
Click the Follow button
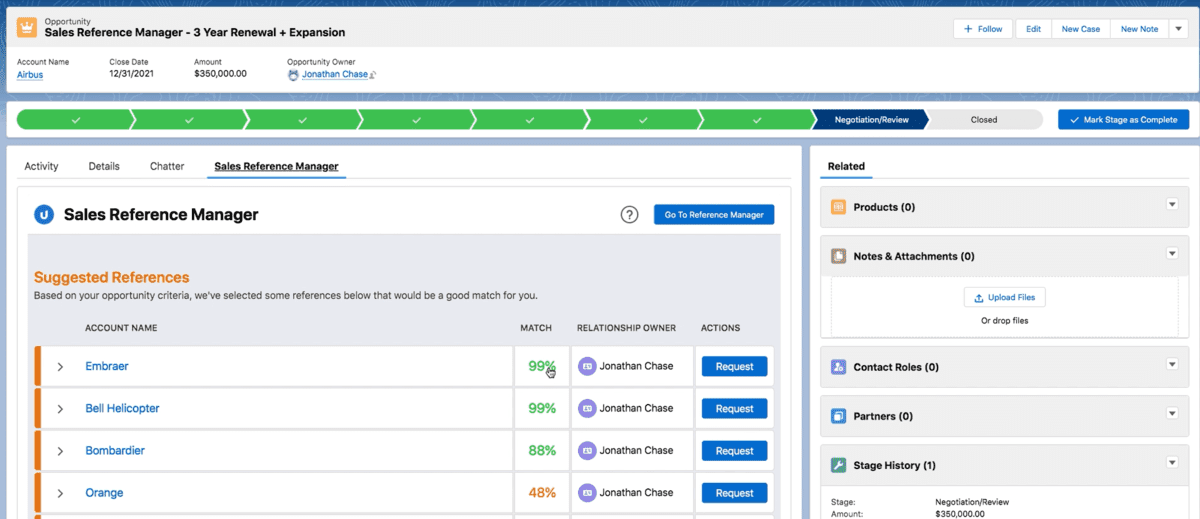983,29
